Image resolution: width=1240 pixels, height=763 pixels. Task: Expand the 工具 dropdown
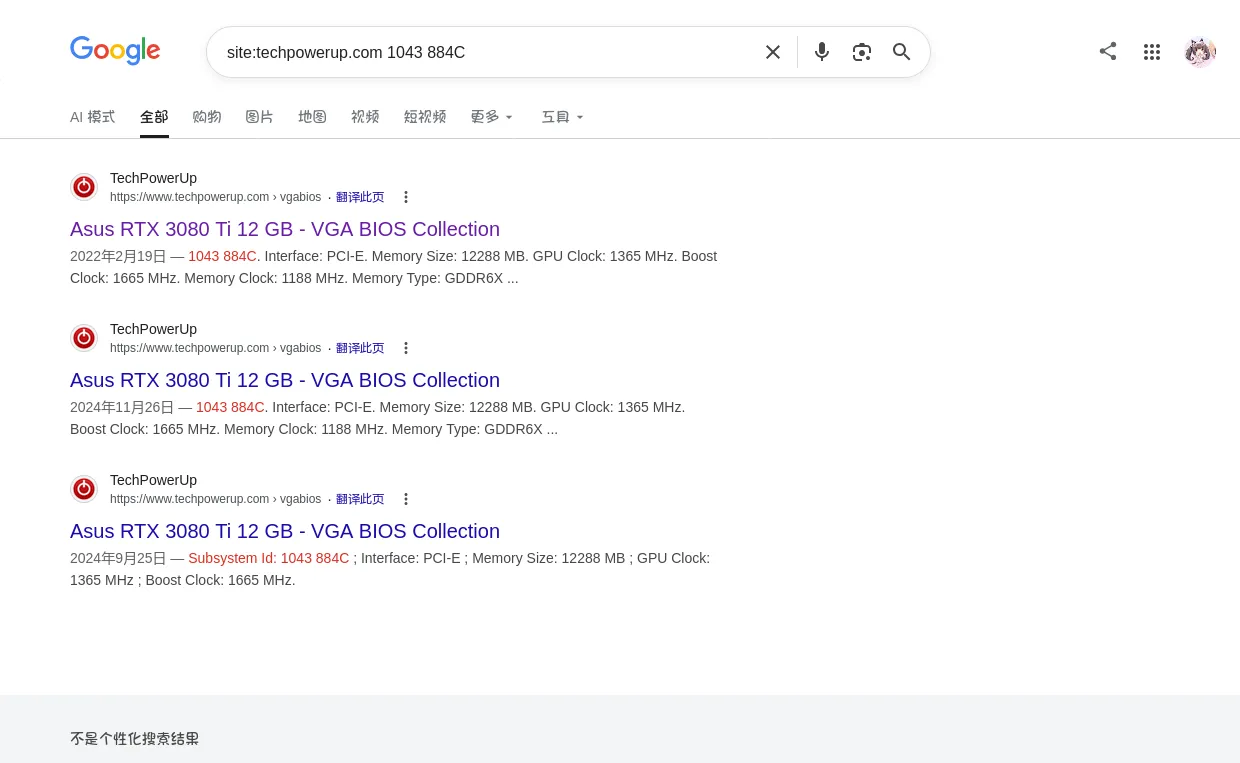[563, 117]
